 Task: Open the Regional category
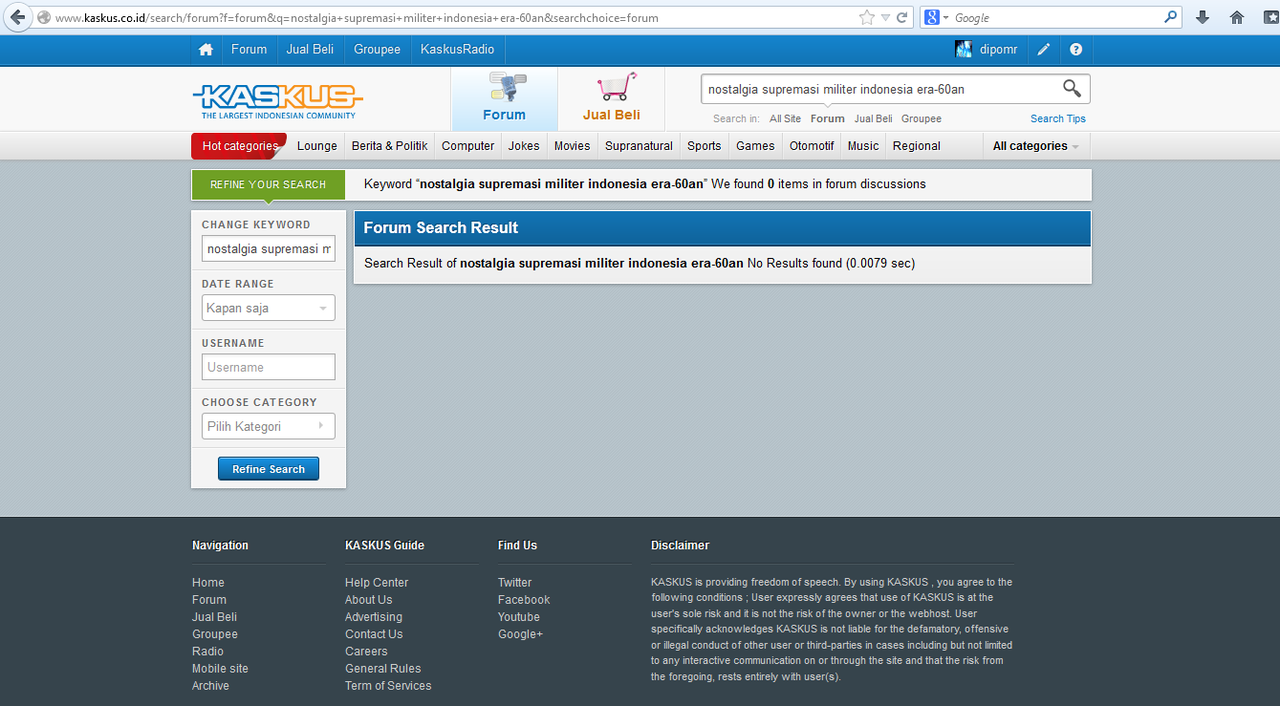pyautogui.click(x=917, y=146)
